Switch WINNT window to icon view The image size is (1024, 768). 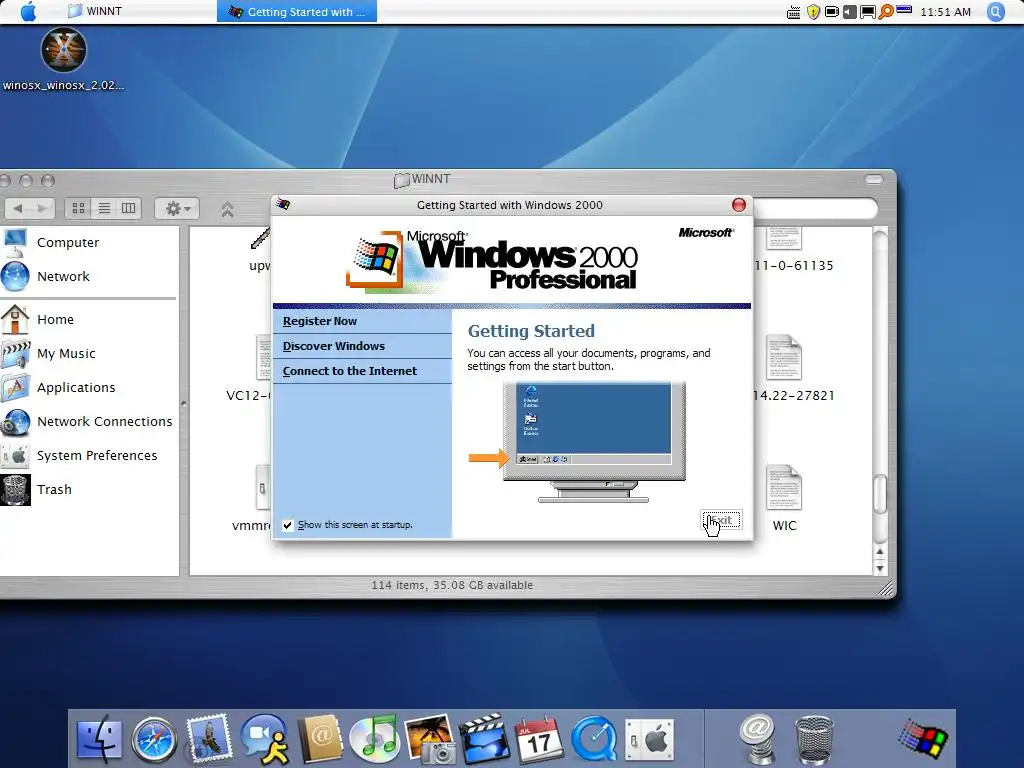78,208
